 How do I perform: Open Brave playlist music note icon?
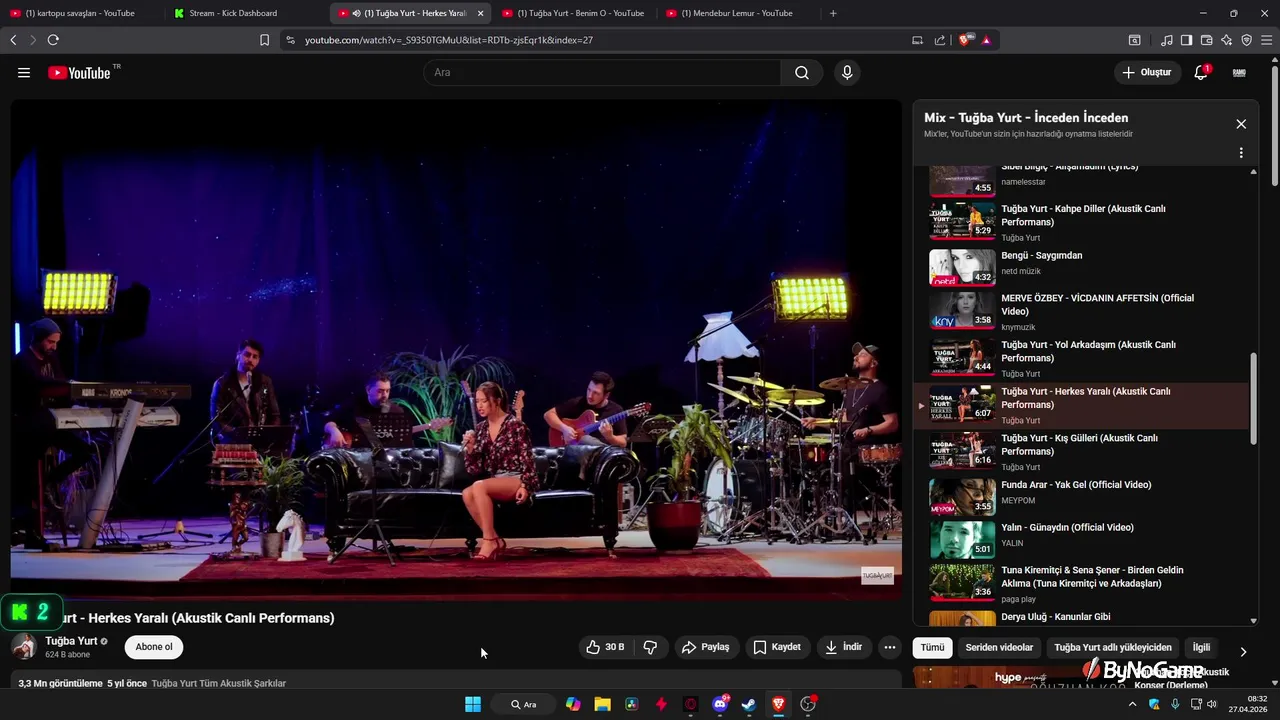(1167, 40)
